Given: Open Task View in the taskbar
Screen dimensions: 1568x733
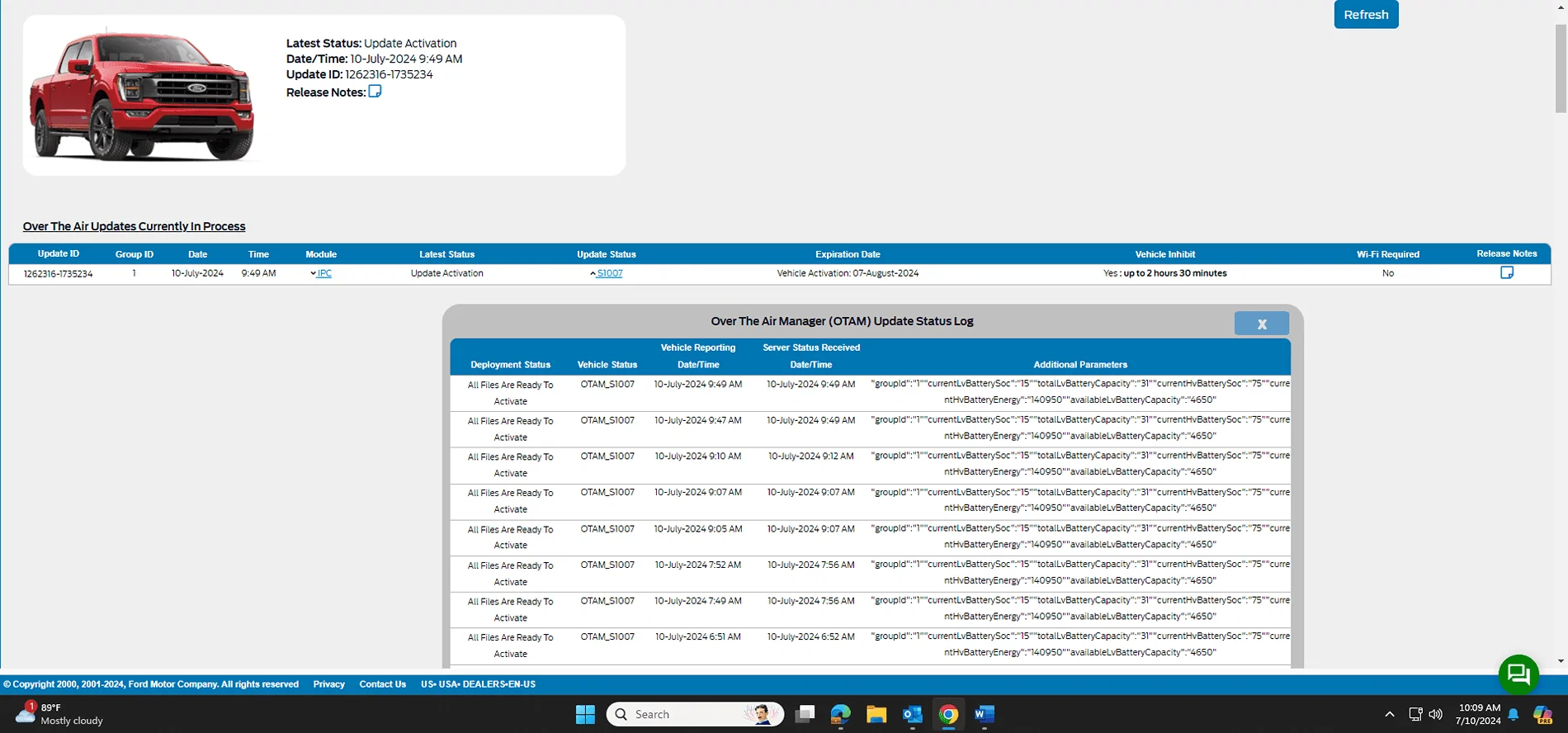Looking at the screenshot, I should pyautogui.click(x=805, y=714).
